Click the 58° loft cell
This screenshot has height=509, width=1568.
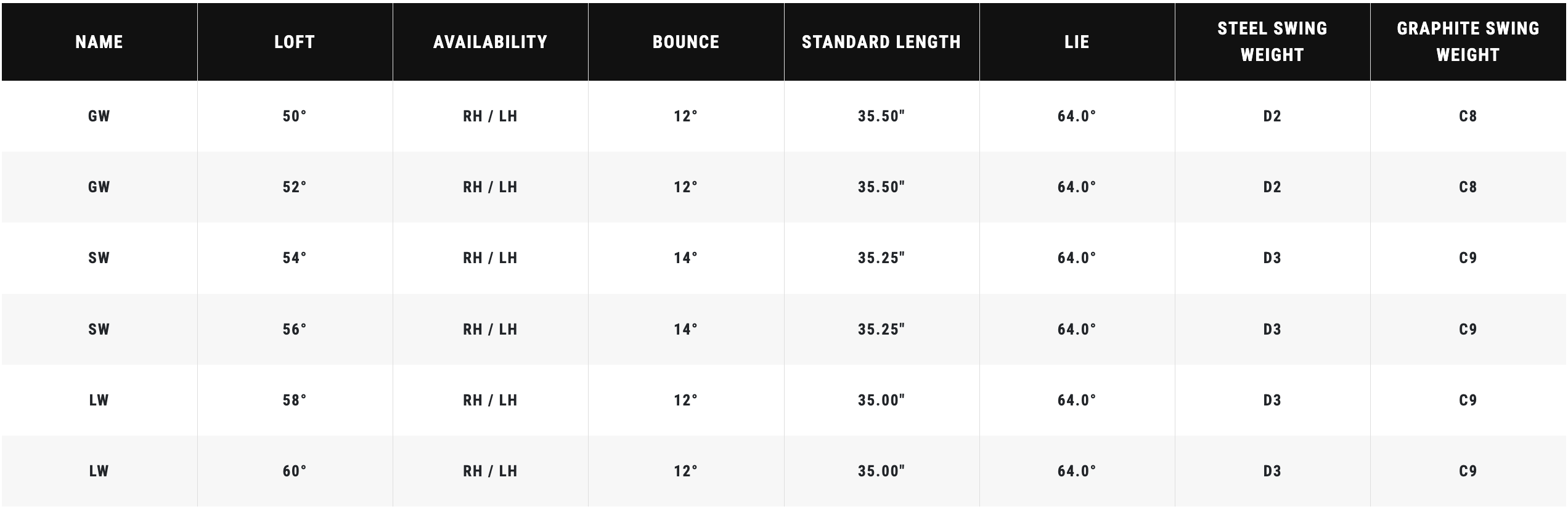tap(295, 400)
